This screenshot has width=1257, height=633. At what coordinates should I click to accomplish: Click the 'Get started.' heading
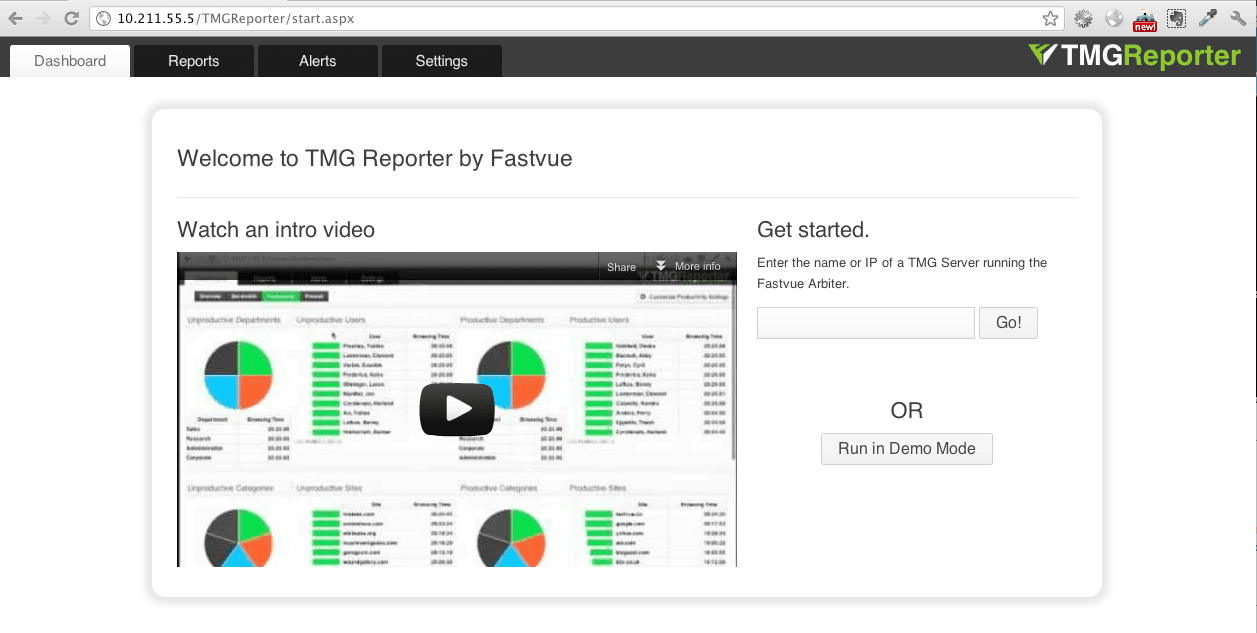[x=813, y=230]
